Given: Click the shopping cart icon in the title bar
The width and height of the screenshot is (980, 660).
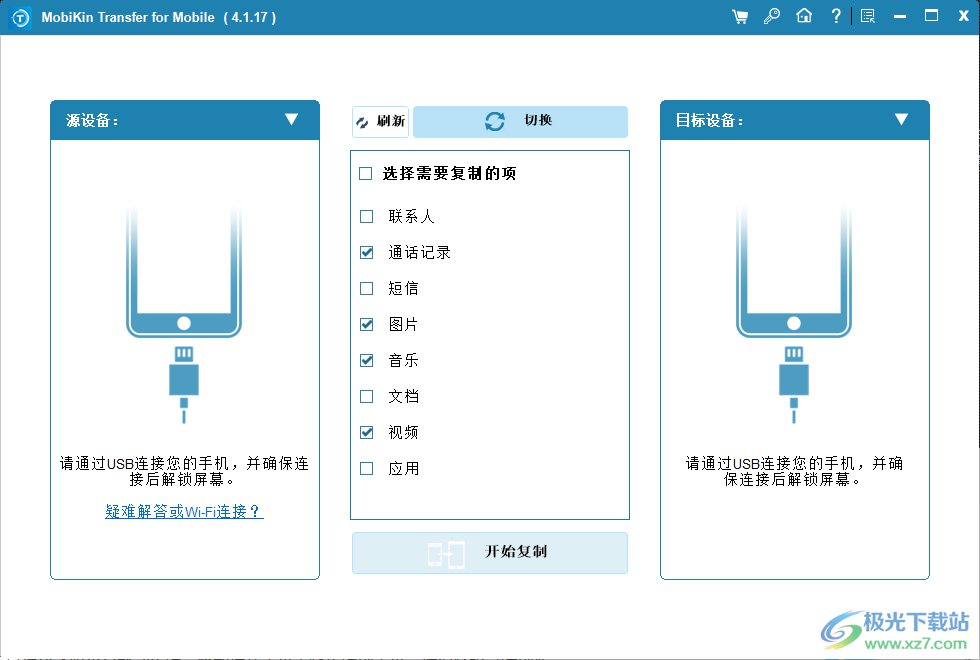Looking at the screenshot, I should click(x=740, y=16).
